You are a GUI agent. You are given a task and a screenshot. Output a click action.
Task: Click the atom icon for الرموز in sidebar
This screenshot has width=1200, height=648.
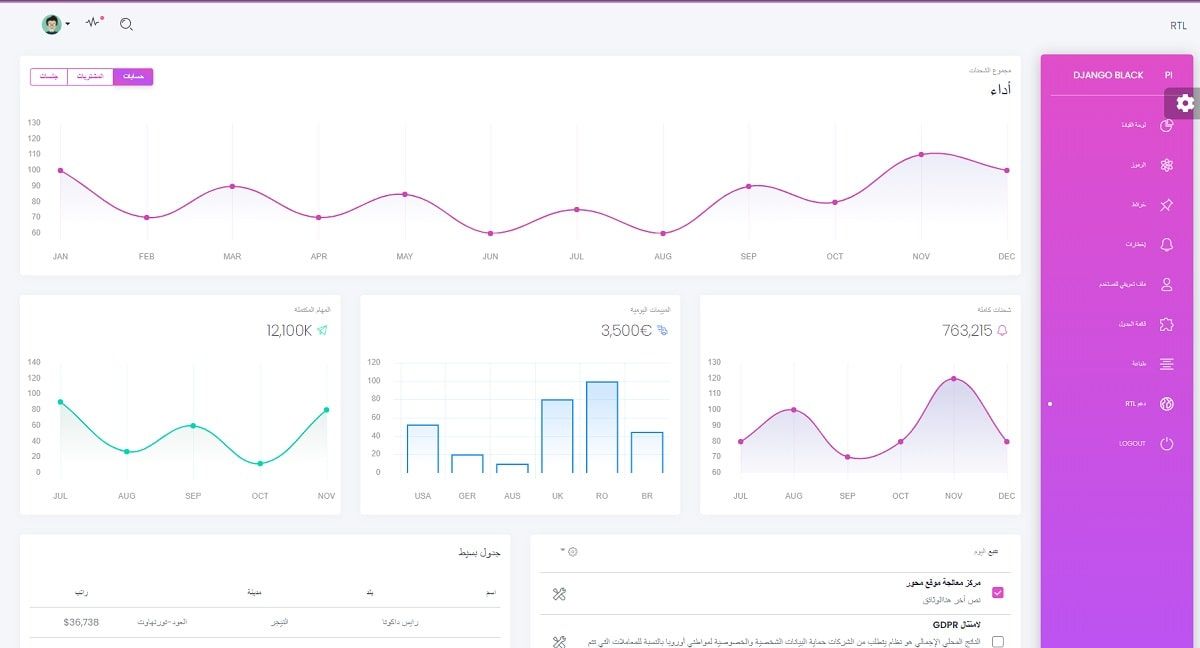click(1166, 166)
